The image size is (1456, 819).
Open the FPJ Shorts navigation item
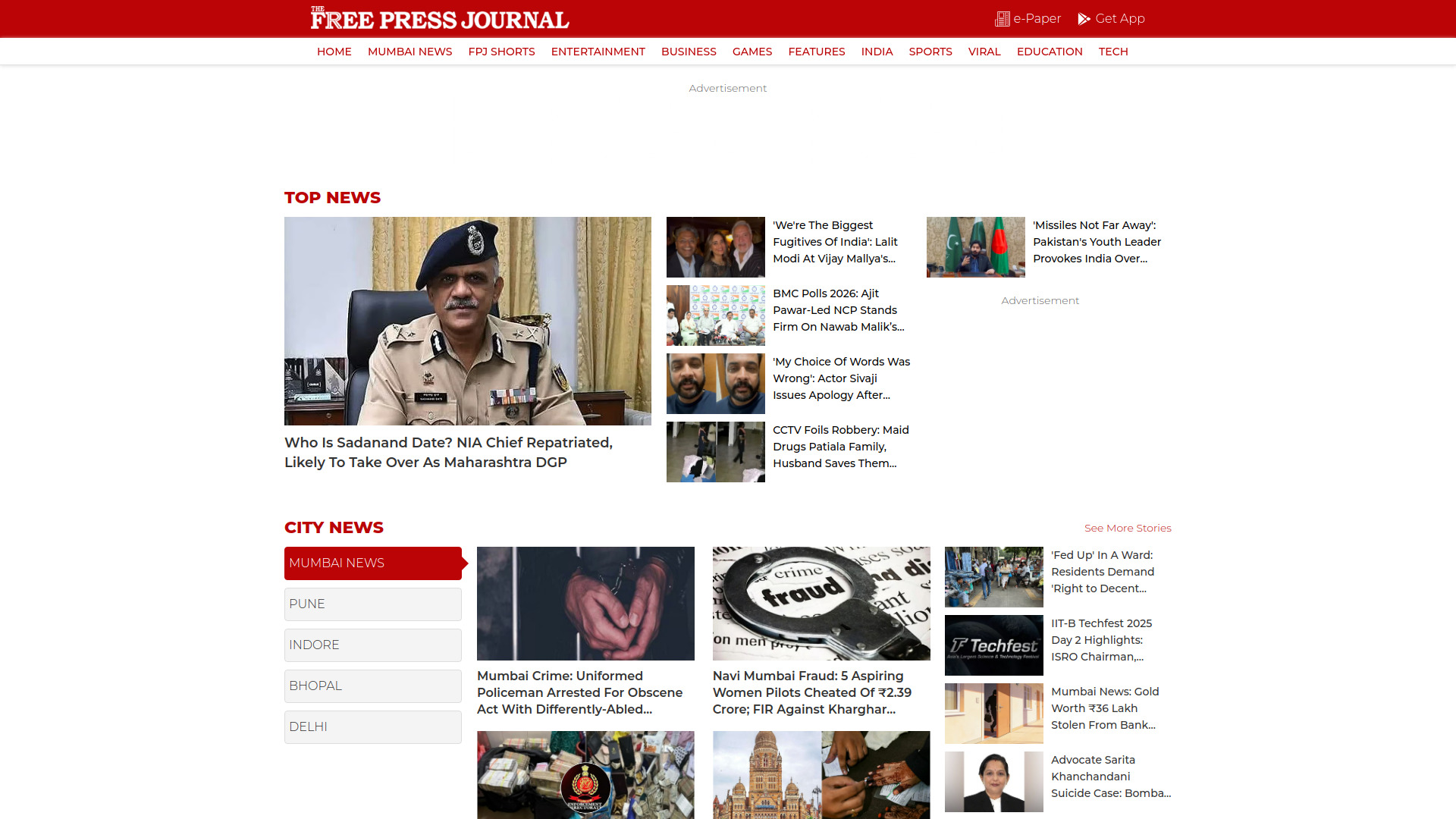click(501, 52)
